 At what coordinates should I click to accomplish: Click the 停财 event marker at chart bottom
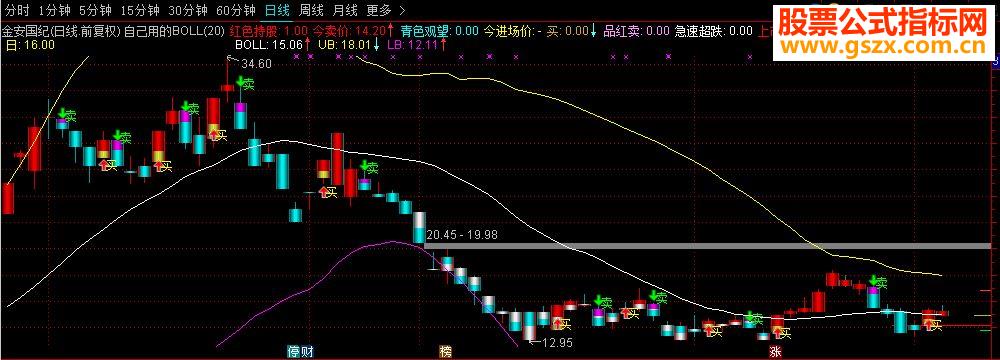click(x=300, y=352)
